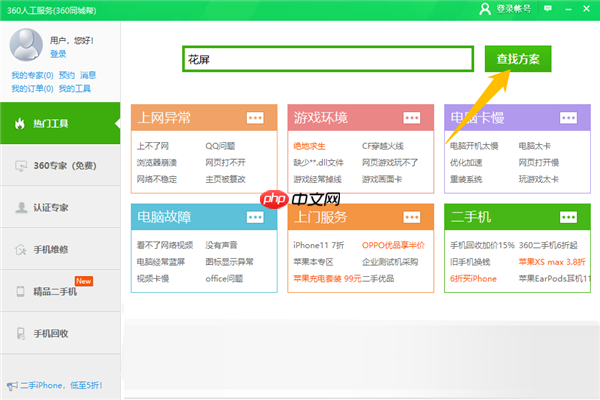The image size is (600, 400).
Task: Select 没有声音 item
Action: coord(221,245)
